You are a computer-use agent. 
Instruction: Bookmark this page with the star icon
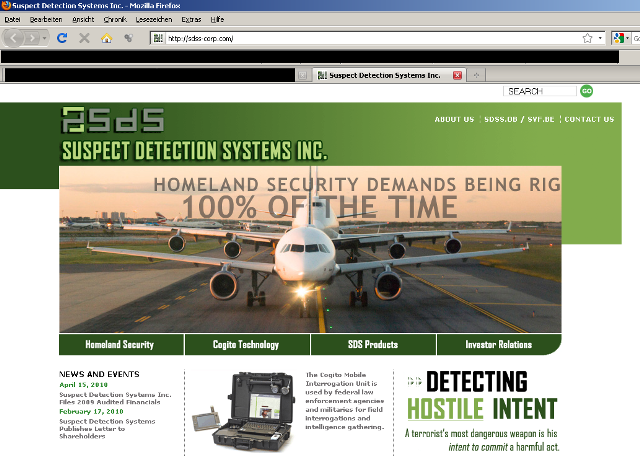(x=587, y=38)
